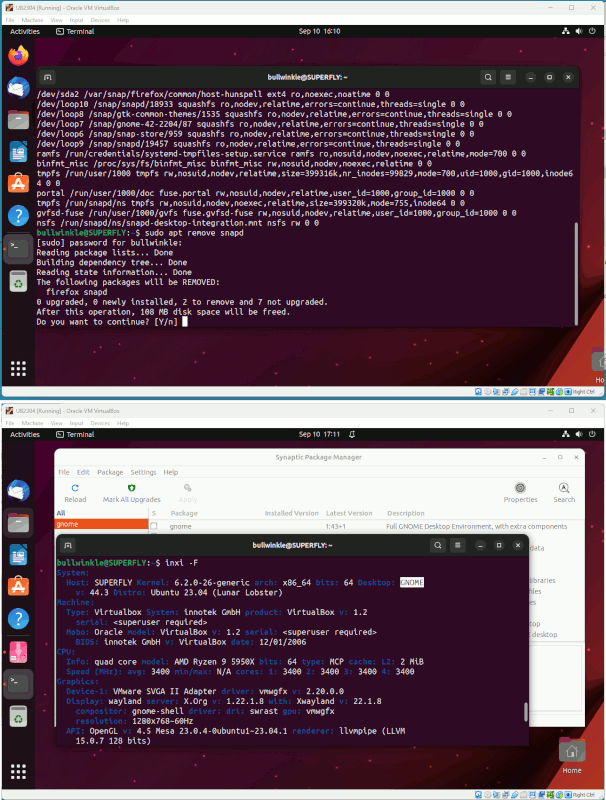The image size is (606, 800).
Task: Open the Help icon in the 16:10 desktop dock
Action: pos(18,215)
